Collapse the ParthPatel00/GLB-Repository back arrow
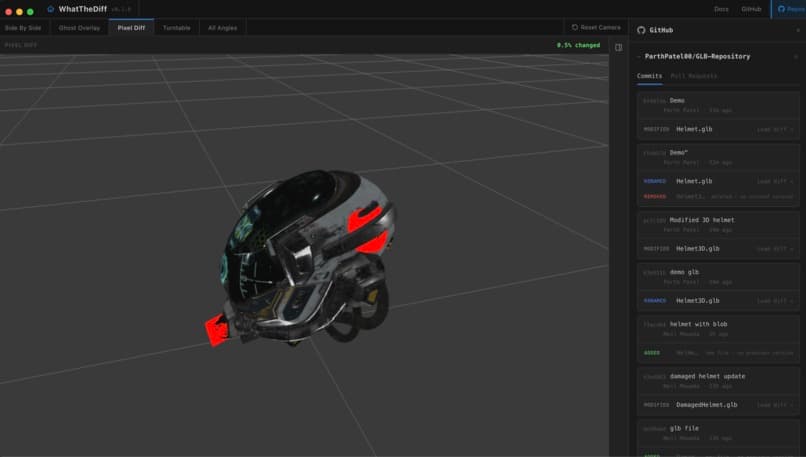This screenshot has height=457, width=806. pyautogui.click(x=639, y=57)
